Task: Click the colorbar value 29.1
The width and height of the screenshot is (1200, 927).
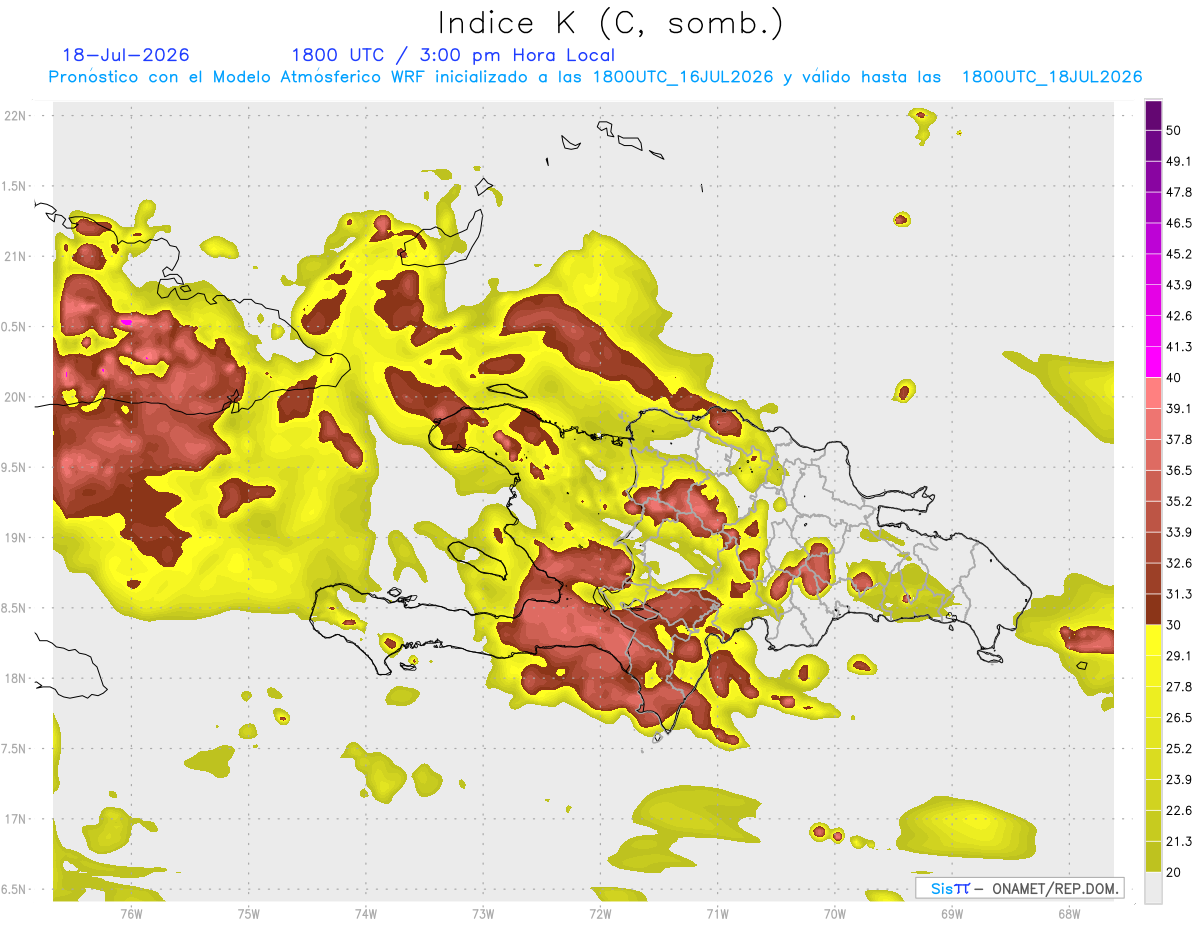Action: click(x=1179, y=656)
